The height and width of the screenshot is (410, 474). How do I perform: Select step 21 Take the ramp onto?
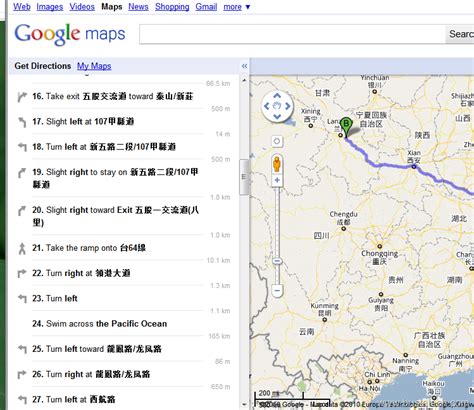[89, 248]
